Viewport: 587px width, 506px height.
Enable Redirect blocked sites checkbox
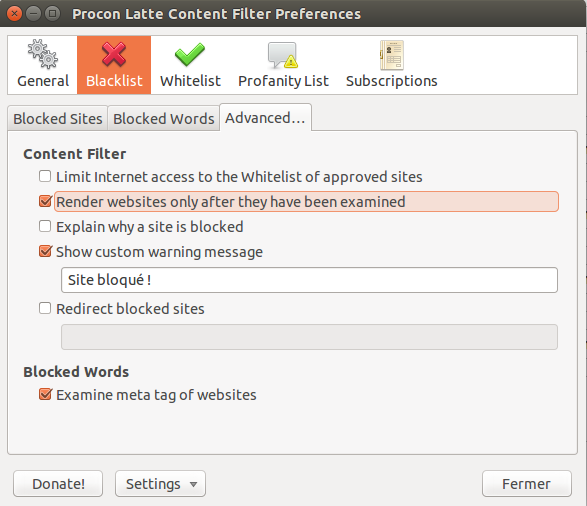pyautogui.click(x=45, y=308)
